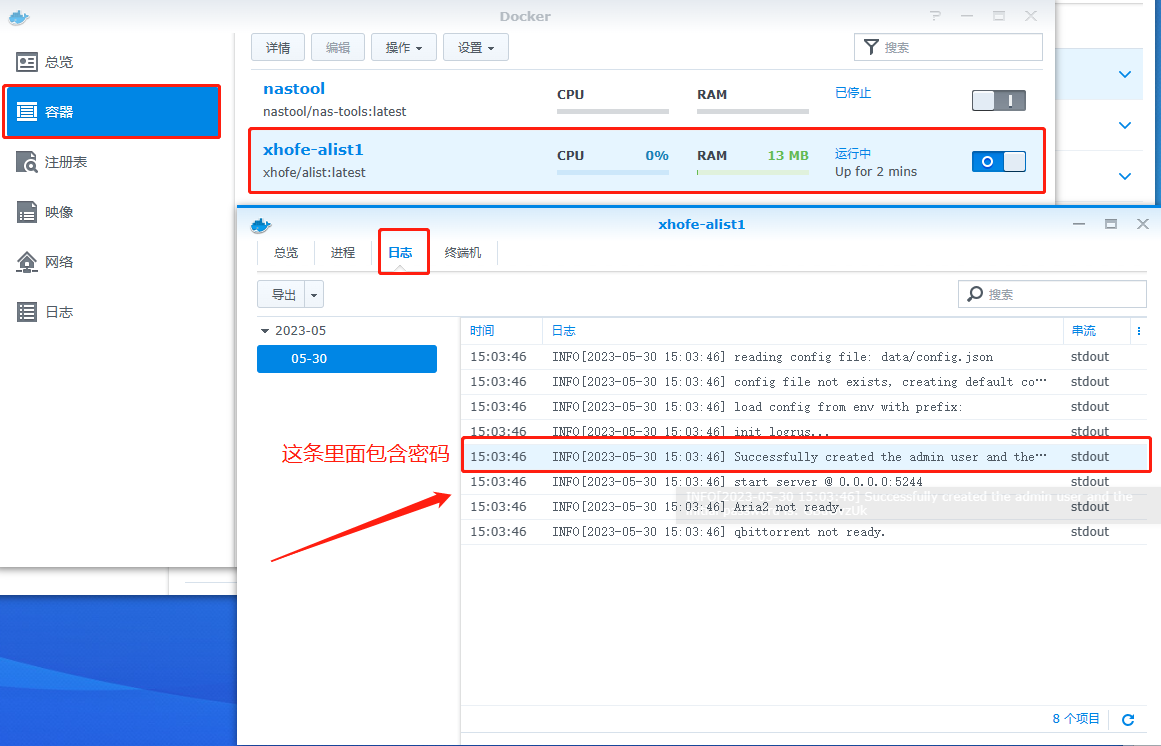Switch to the 终端机 terminal tab

463,253
